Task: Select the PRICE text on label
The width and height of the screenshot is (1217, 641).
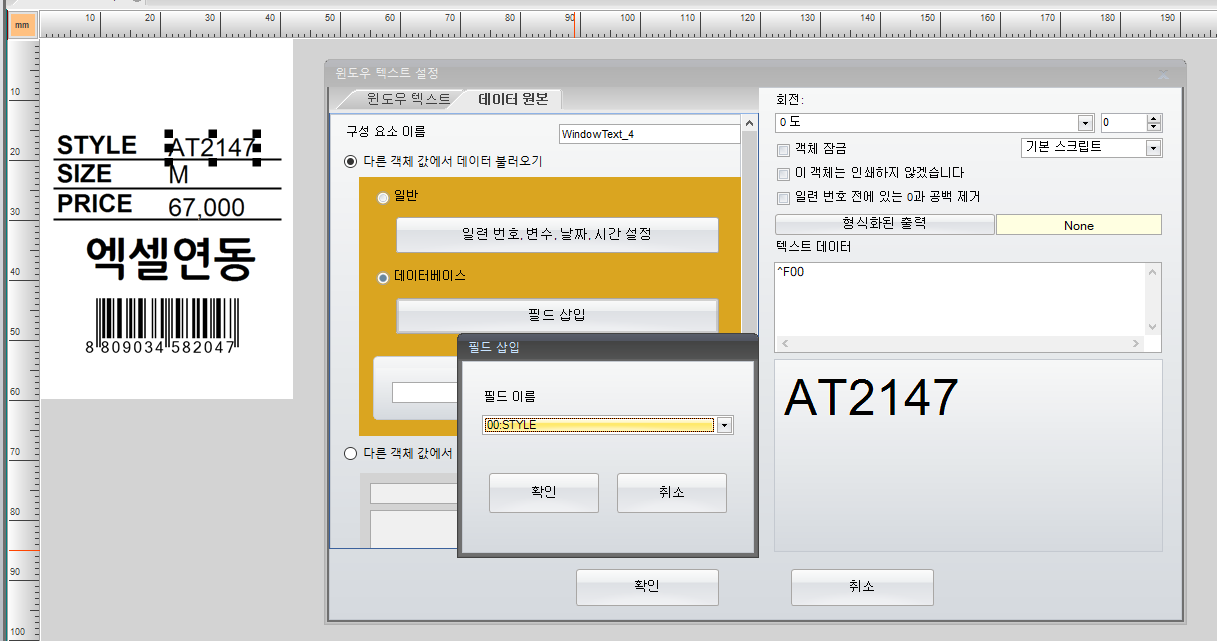Action: (94, 204)
